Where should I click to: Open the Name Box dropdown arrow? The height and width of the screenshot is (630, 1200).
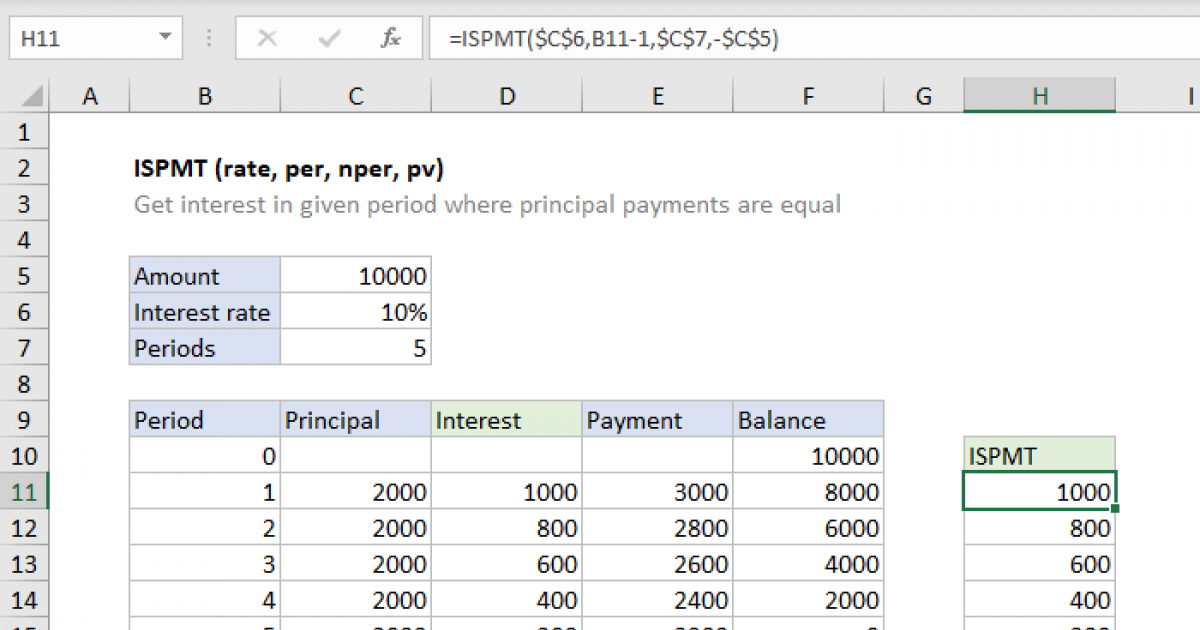(x=166, y=38)
